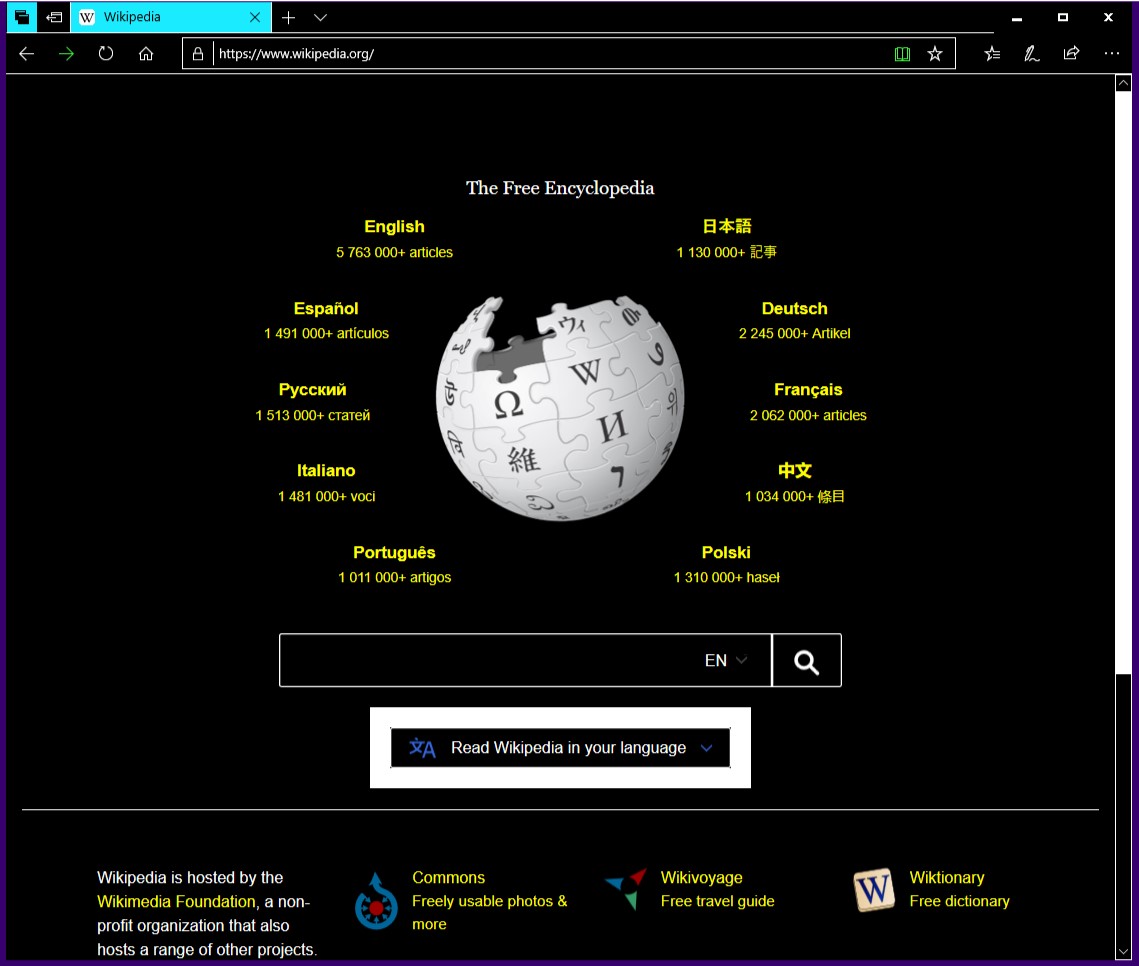1139x966 pixels.
Task: Expand the EN search language dropdown
Action: (x=726, y=660)
